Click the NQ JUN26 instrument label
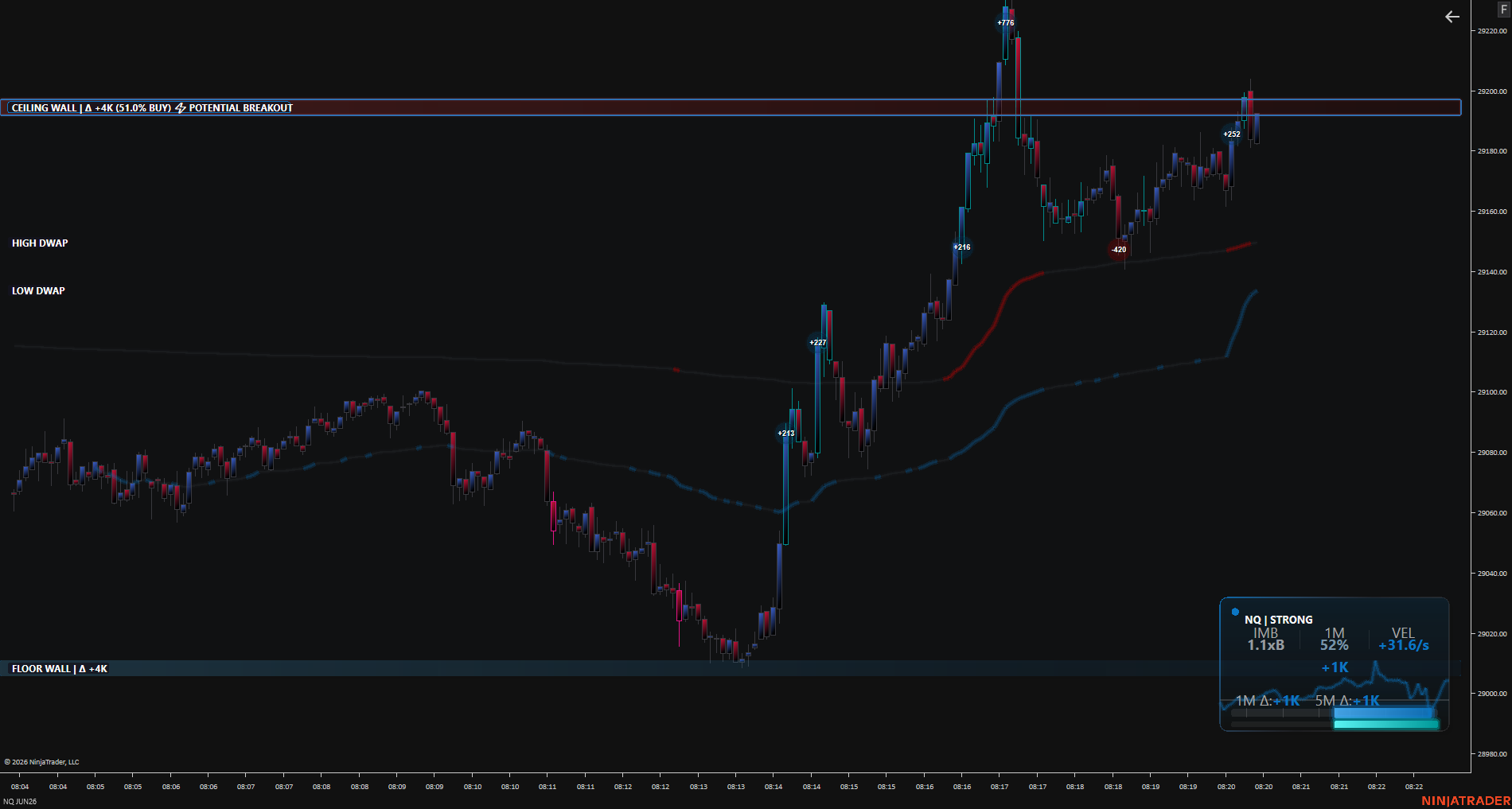The image size is (1512, 809). point(20,802)
